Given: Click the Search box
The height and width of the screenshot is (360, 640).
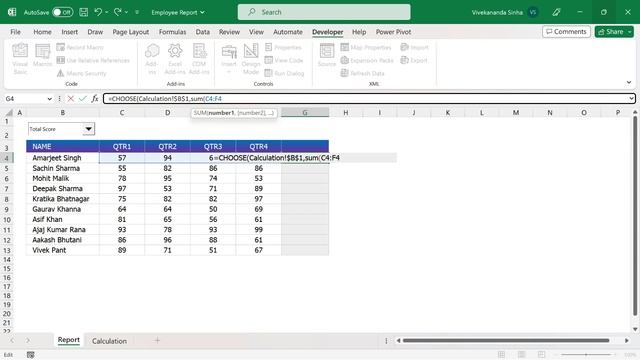Looking at the screenshot, I should [x=324, y=12].
